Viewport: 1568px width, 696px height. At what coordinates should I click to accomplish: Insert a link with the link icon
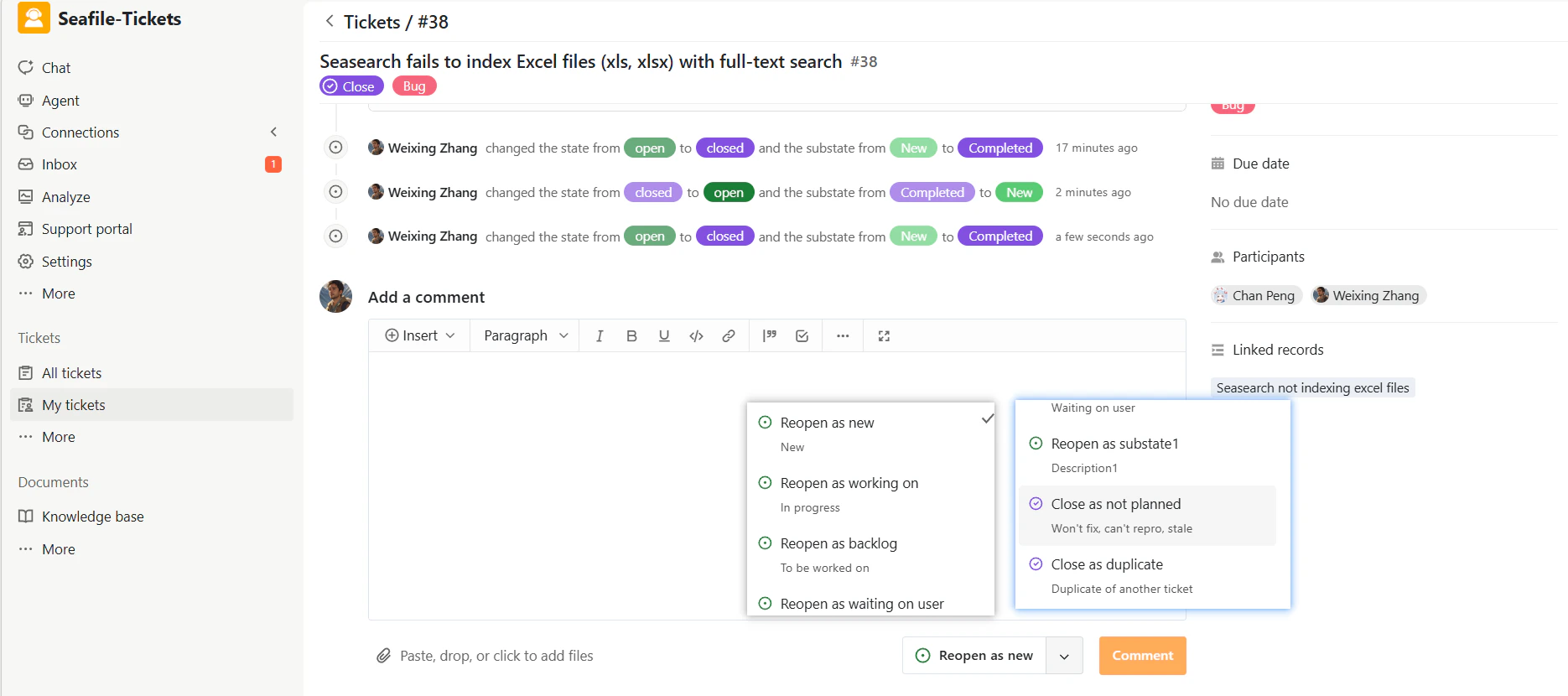pyautogui.click(x=729, y=335)
